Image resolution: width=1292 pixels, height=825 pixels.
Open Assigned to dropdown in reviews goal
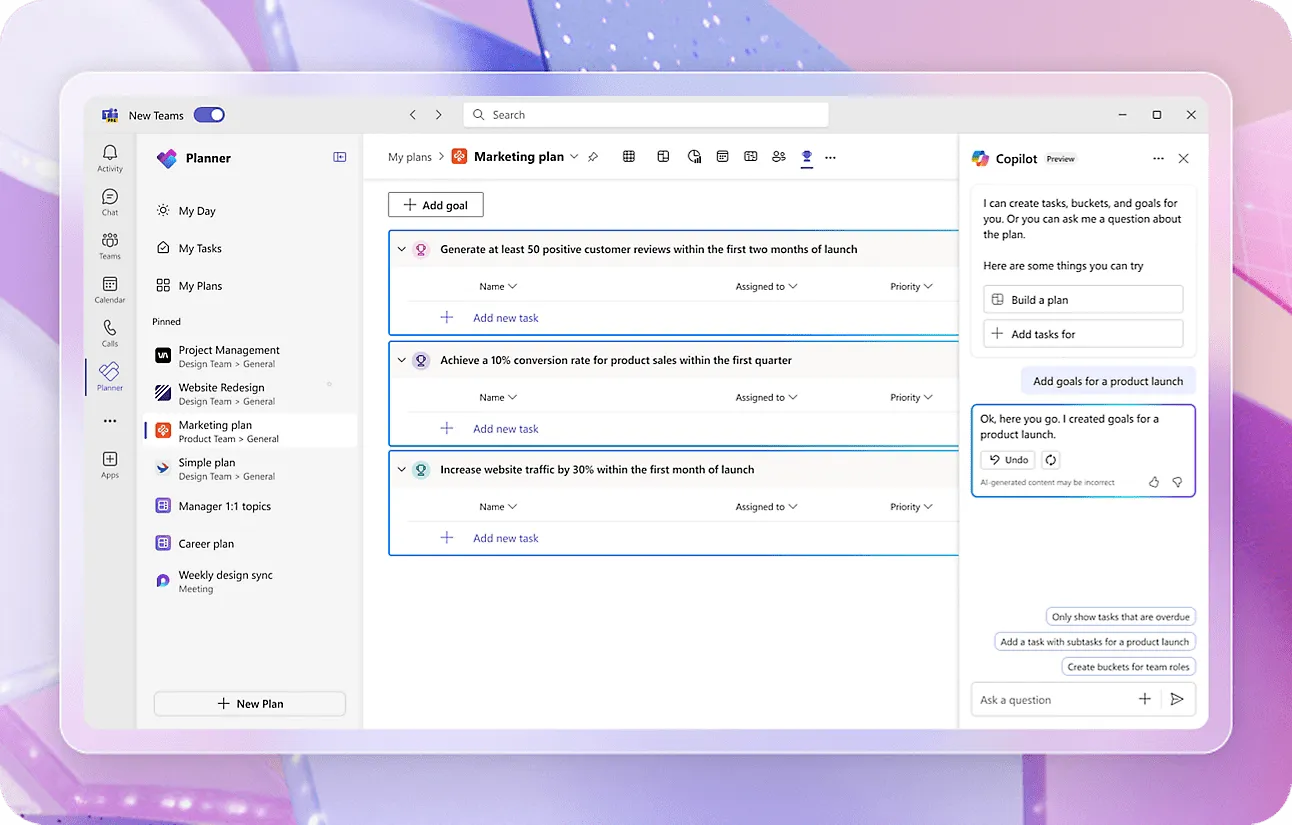click(x=767, y=286)
